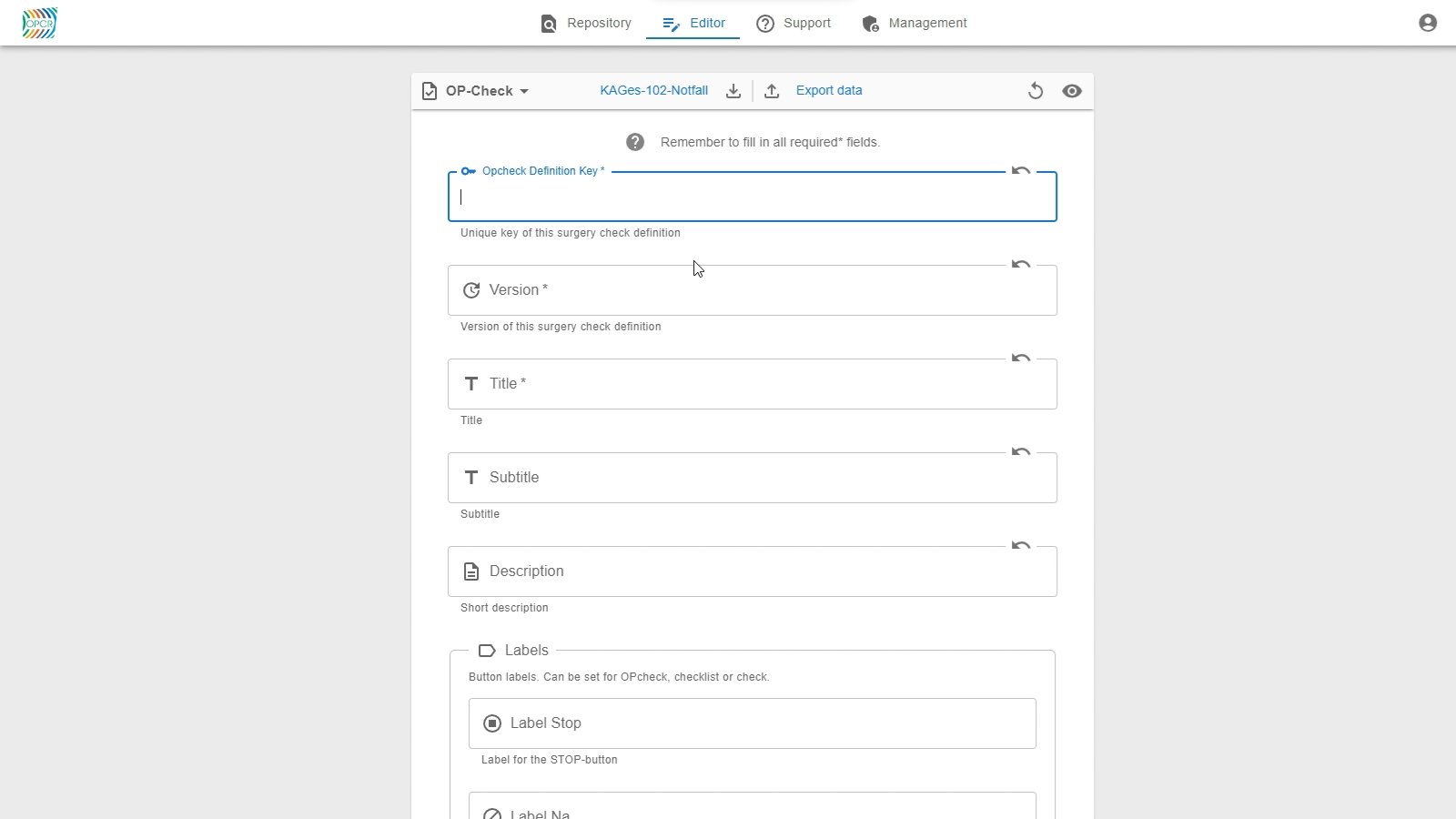Image resolution: width=1456 pixels, height=819 pixels.
Task: Click the help question mark icon
Action: click(x=635, y=142)
